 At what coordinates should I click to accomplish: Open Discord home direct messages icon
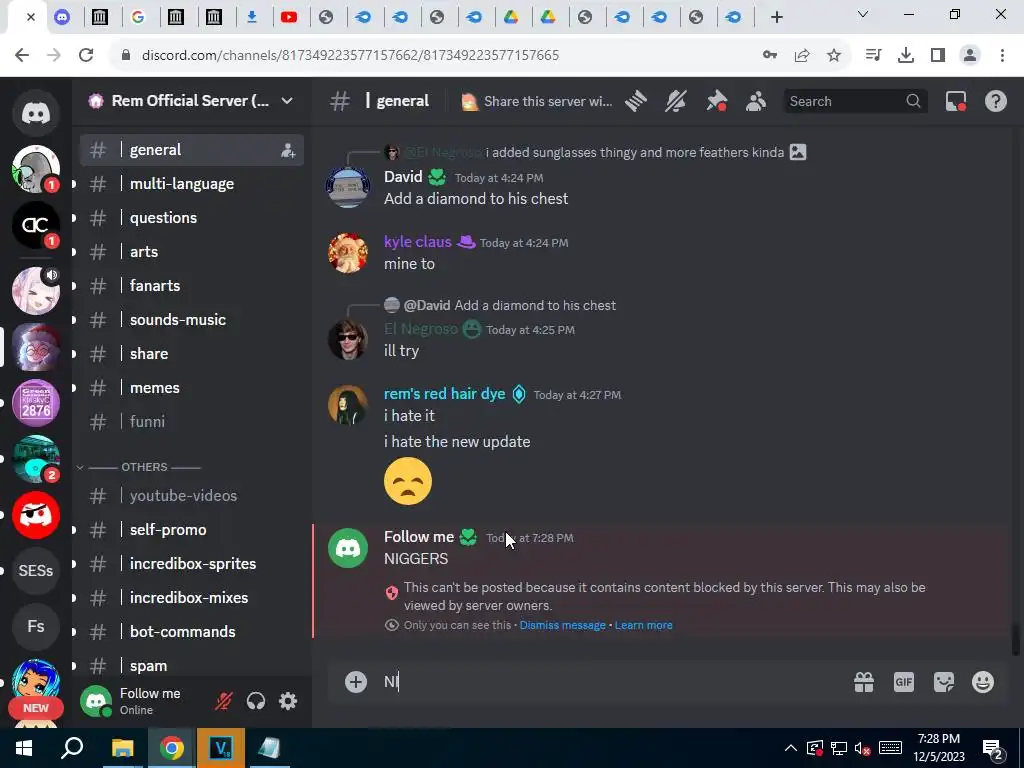tap(36, 114)
